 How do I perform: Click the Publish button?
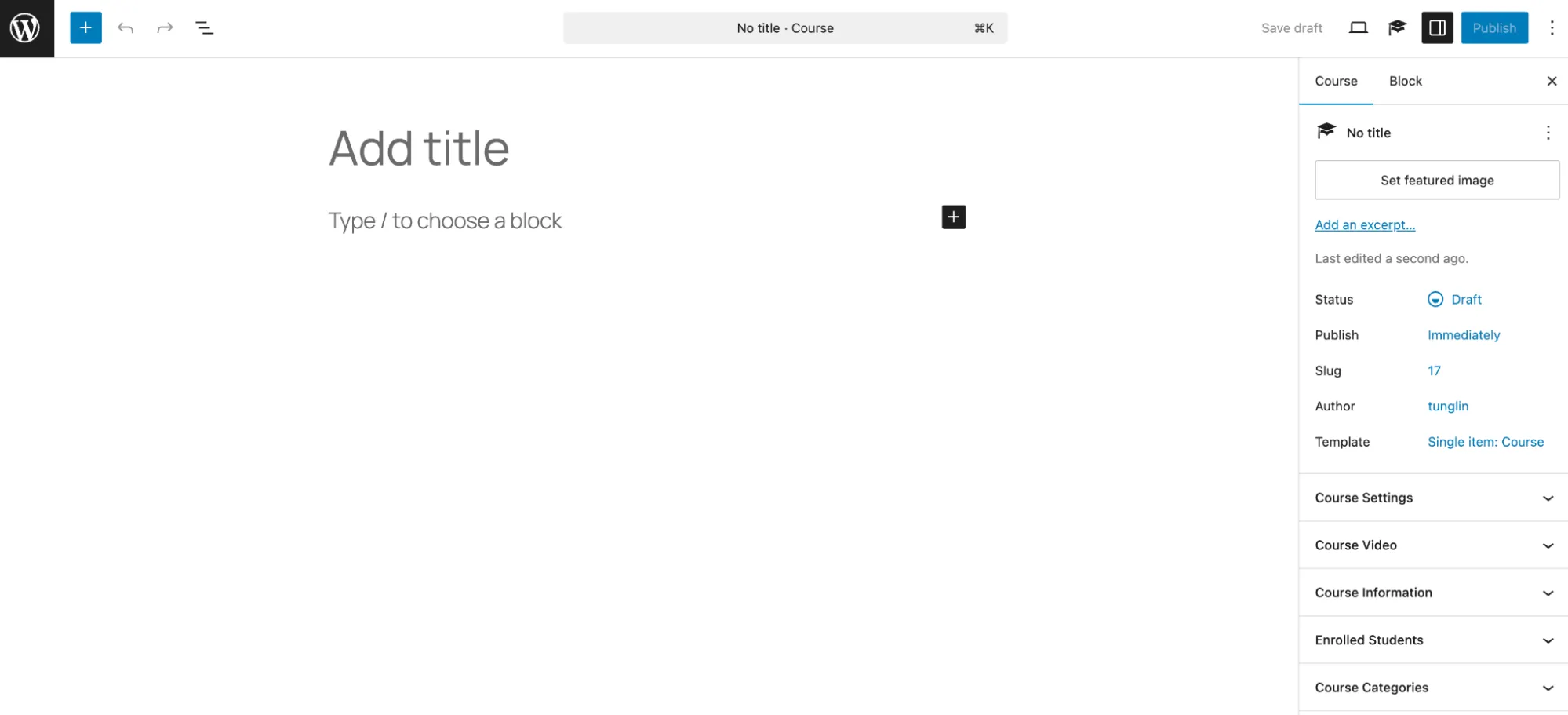point(1493,28)
